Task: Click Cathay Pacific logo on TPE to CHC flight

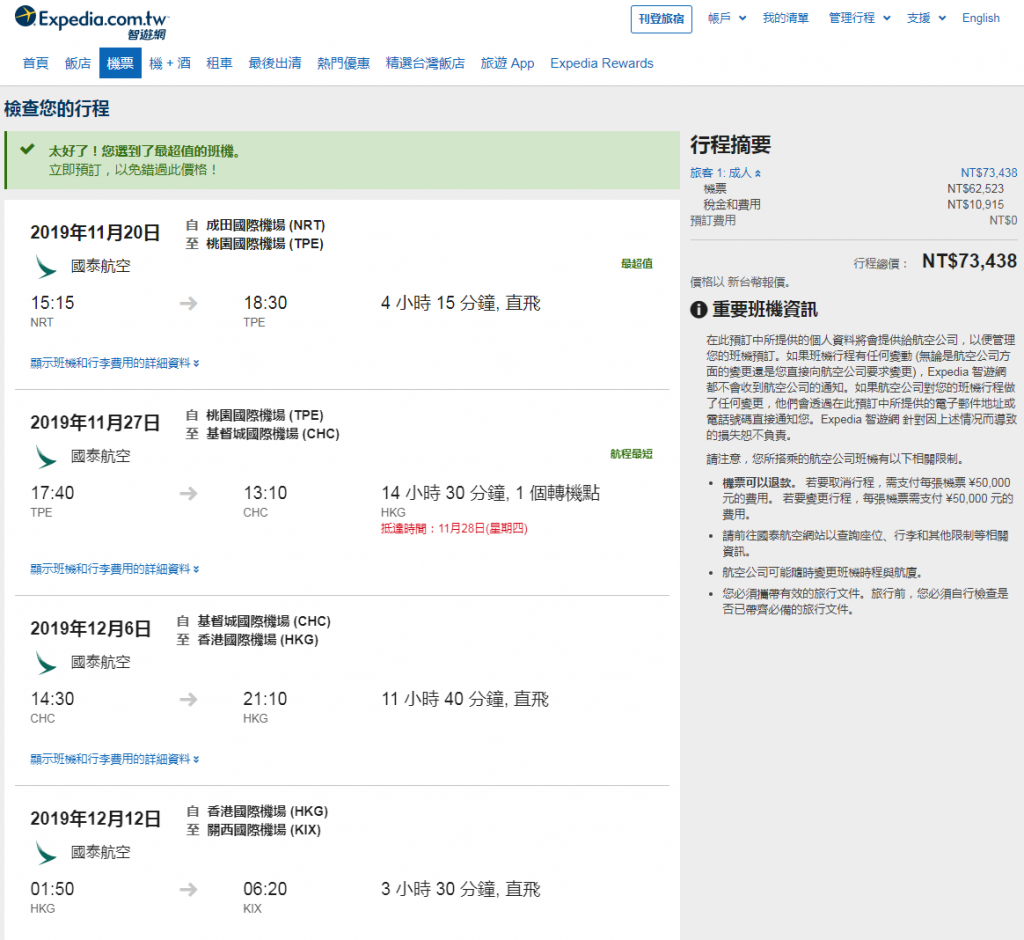Action: pos(45,457)
